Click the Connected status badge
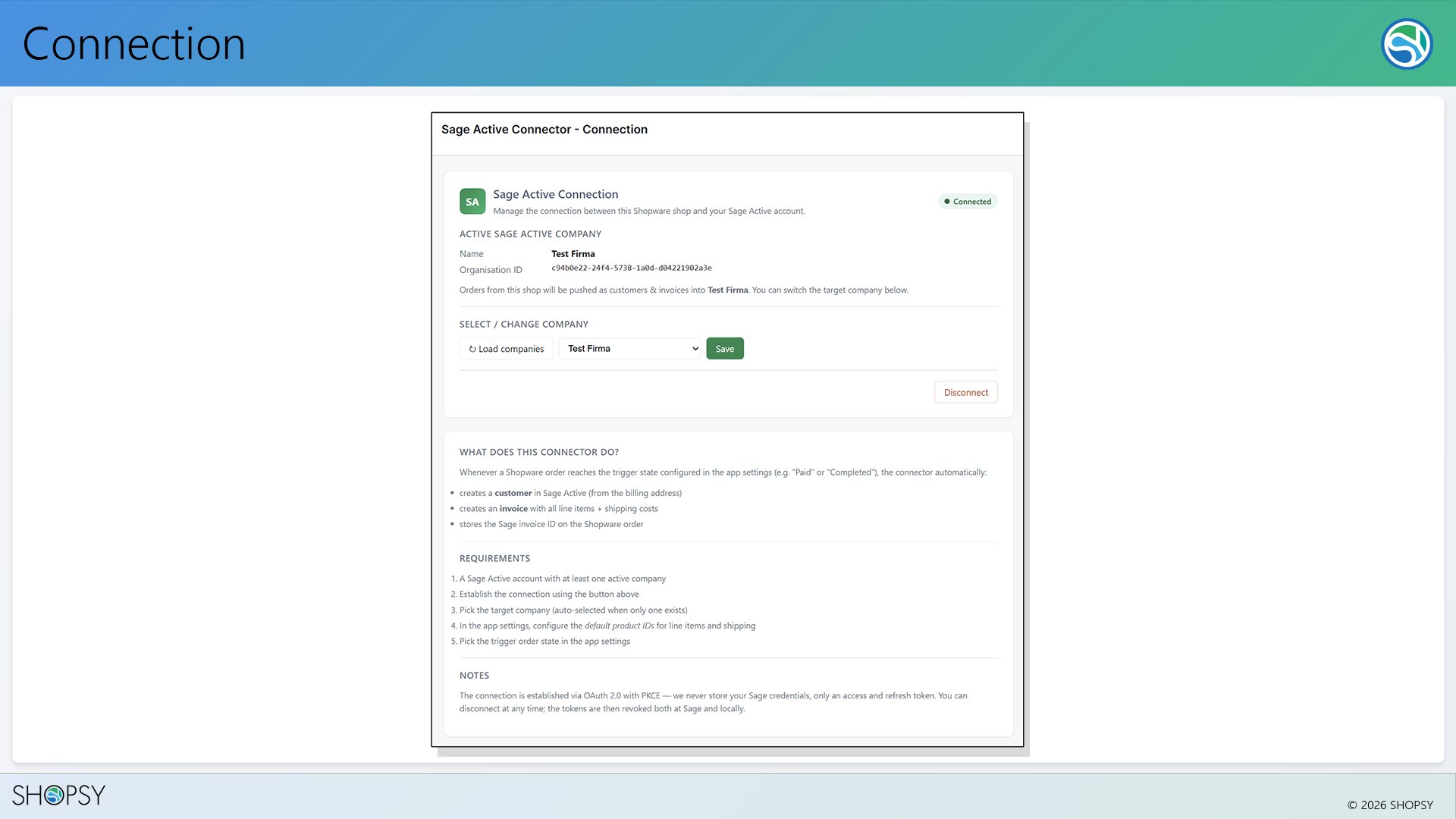The width and height of the screenshot is (1456, 819). click(968, 202)
